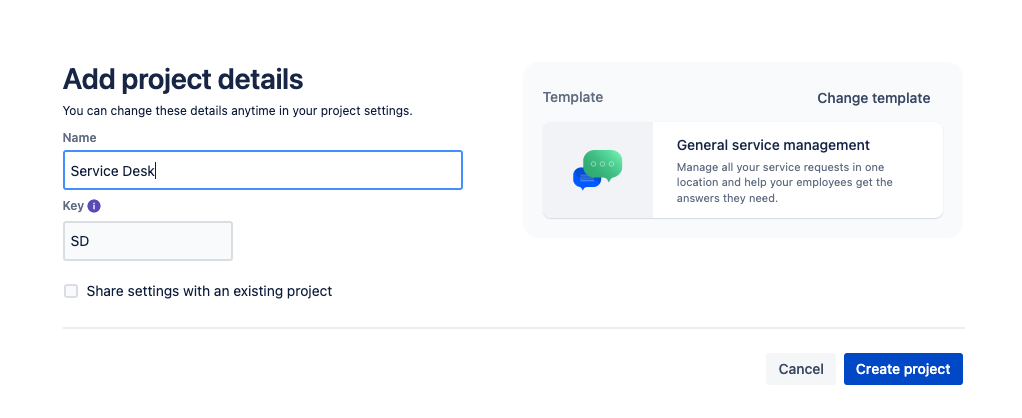Click the Name field label

click(x=79, y=137)
